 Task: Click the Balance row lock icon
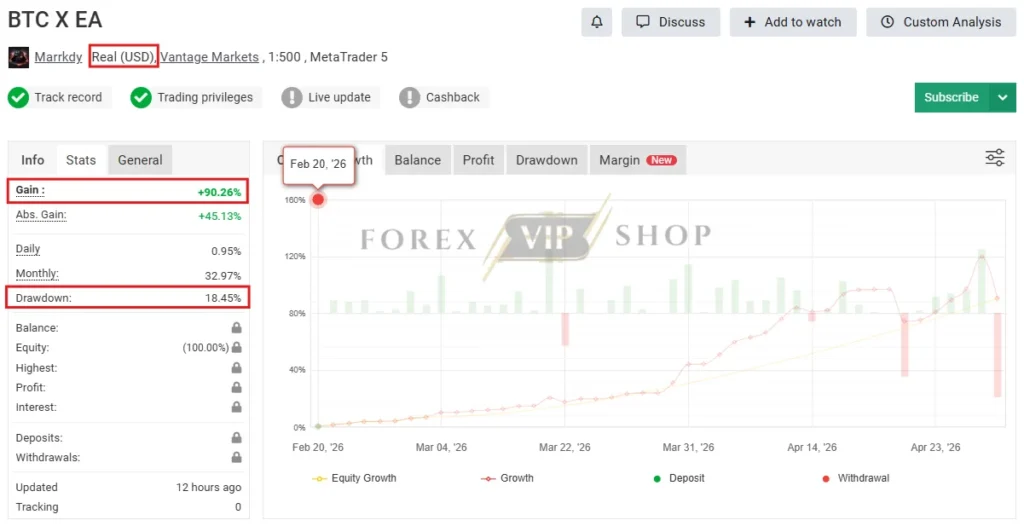(236, 327)
